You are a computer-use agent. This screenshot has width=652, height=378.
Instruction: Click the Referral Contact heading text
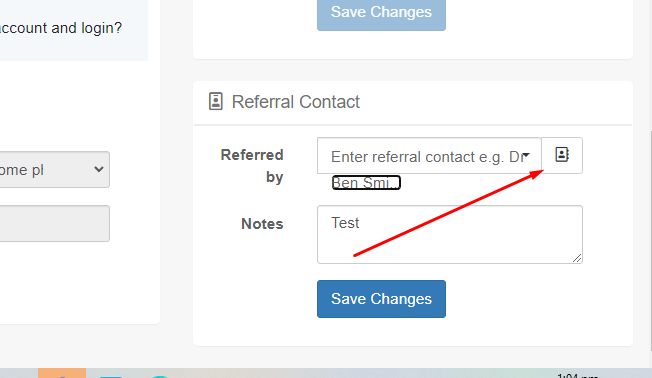[296, 102]
